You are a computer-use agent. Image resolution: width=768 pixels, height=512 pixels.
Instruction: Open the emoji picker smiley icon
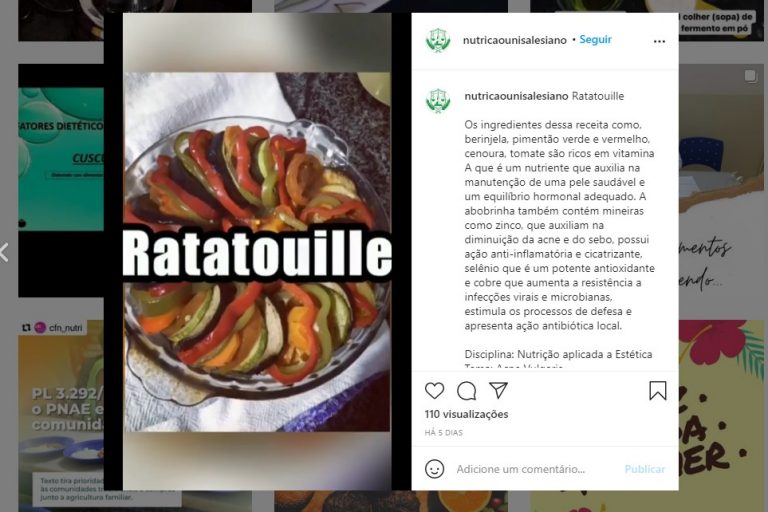click(x=434, y=469)
